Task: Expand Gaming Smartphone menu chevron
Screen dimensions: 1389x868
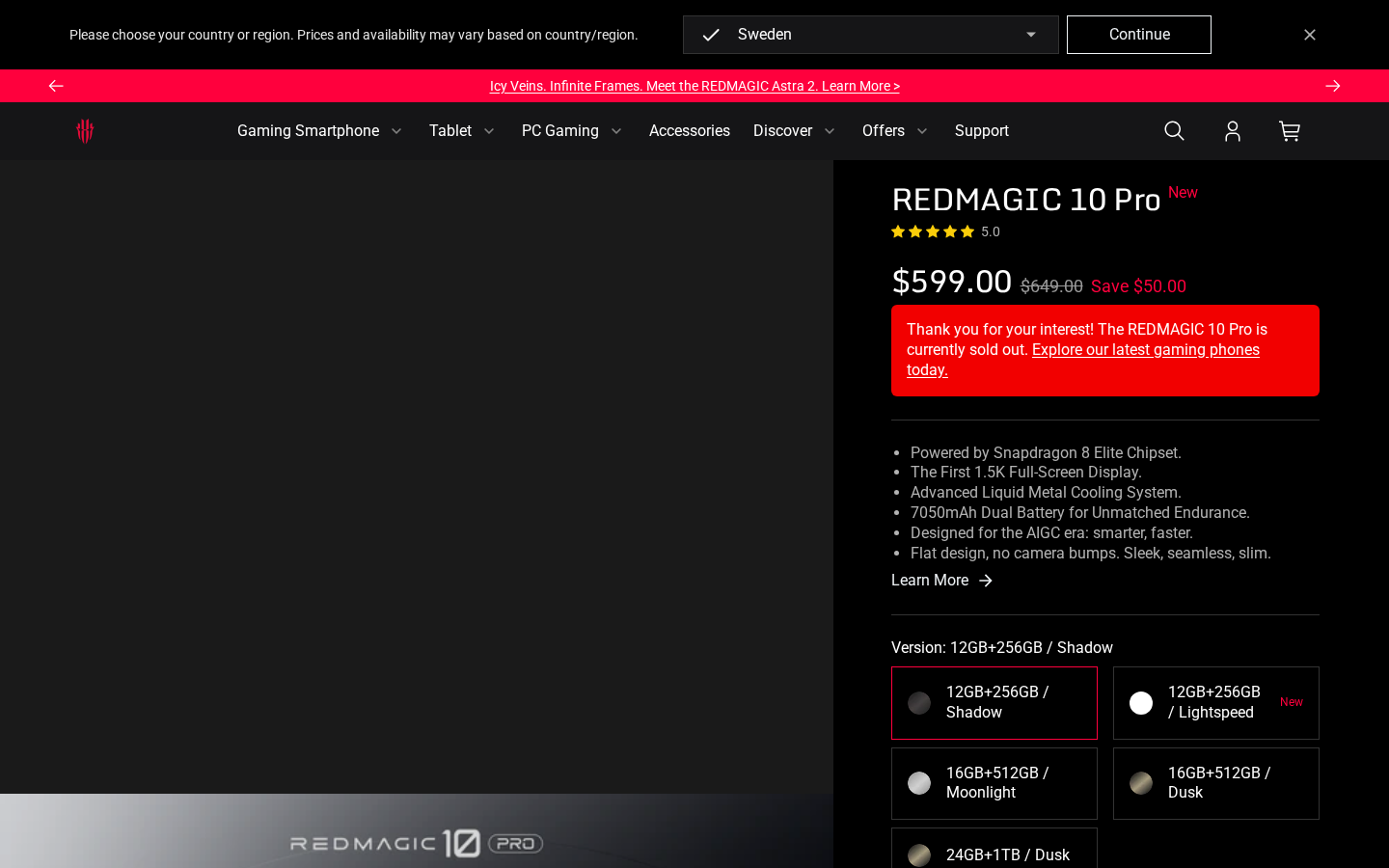Action: click(x=396, y=131)
